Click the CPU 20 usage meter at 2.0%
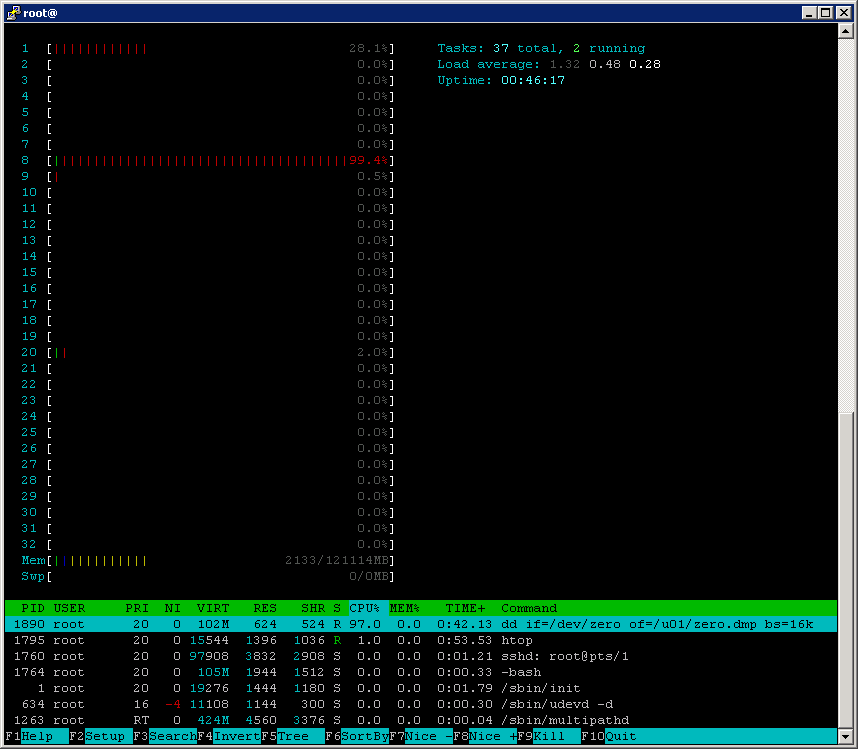This screenshot has width=858, height=749. tap(221, 352)
